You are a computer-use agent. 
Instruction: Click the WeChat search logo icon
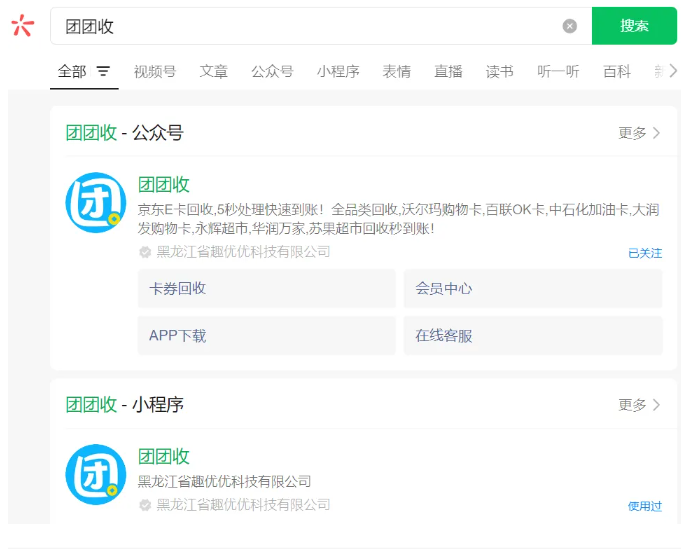(x=23, y=26)
